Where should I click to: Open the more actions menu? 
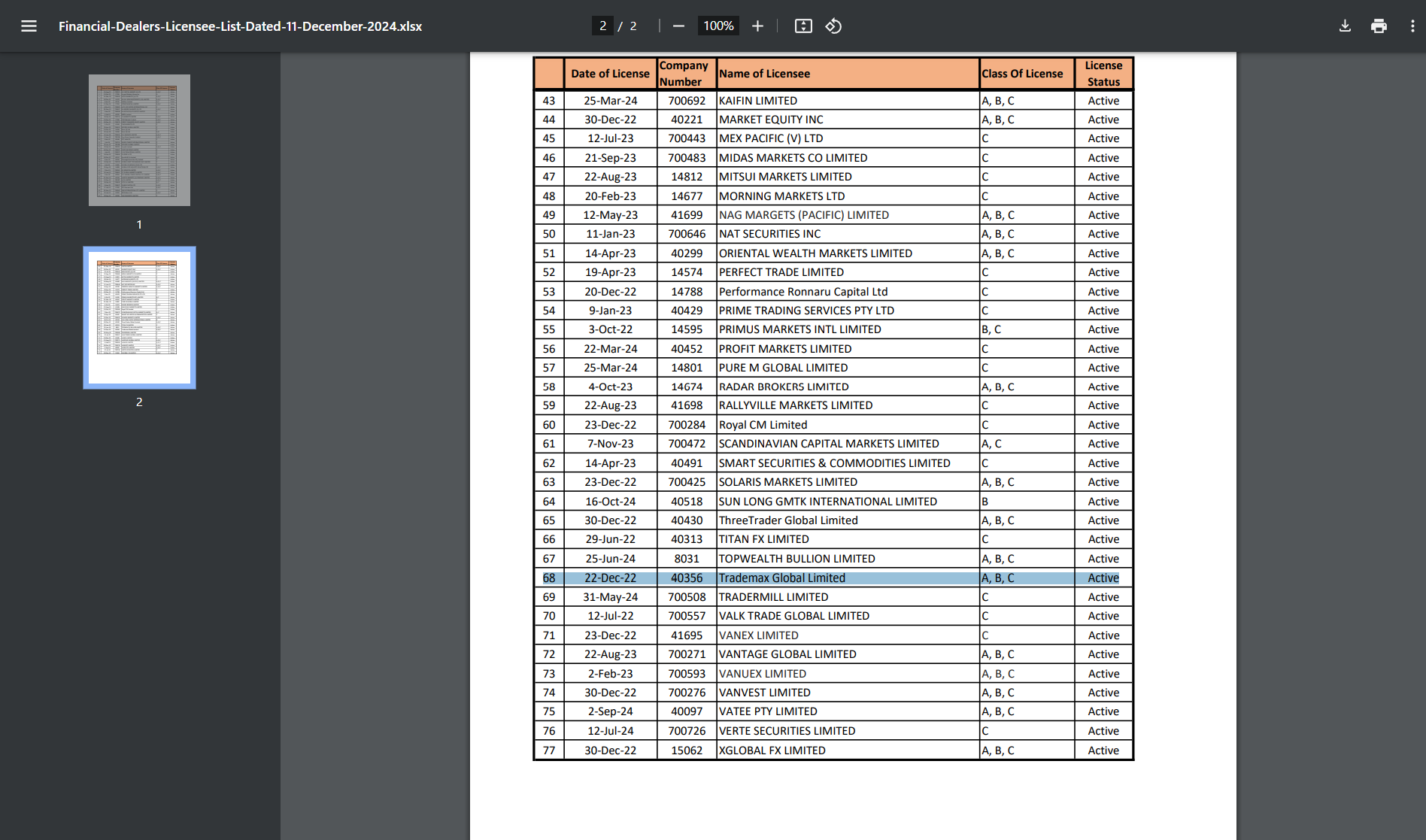click(1412, 26)
